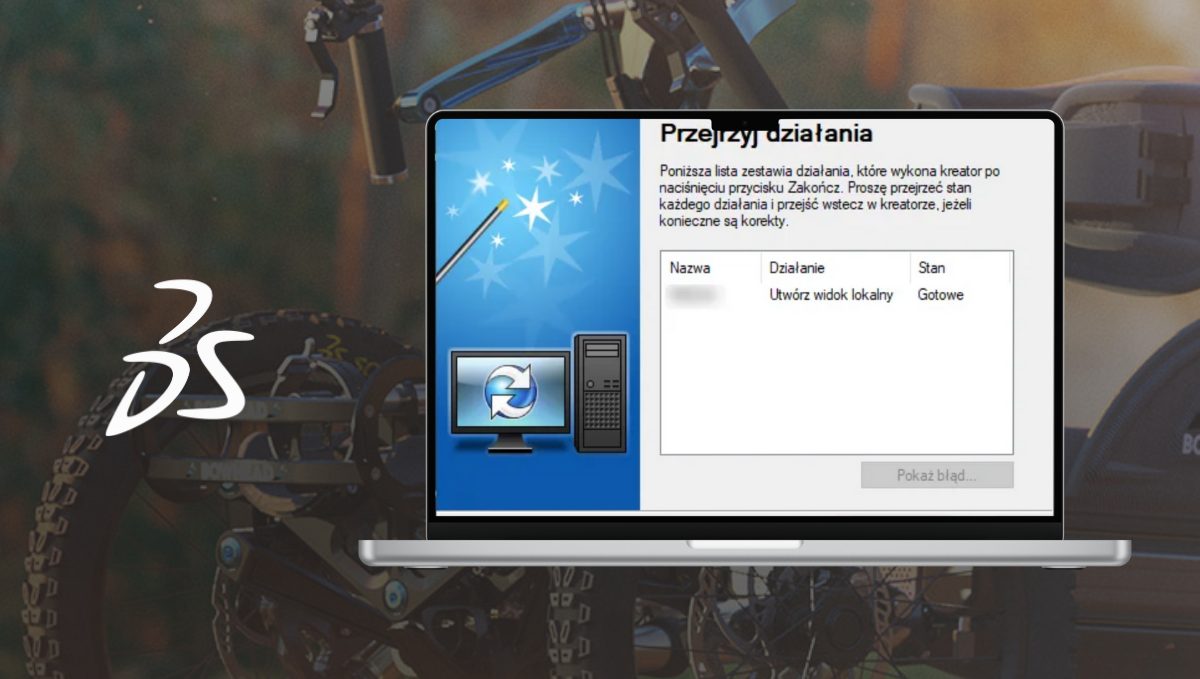Click the "Przejrzyj działania" heading
Image resolution: width=1200 pixels, height=679 pixels.
(766, 133)
